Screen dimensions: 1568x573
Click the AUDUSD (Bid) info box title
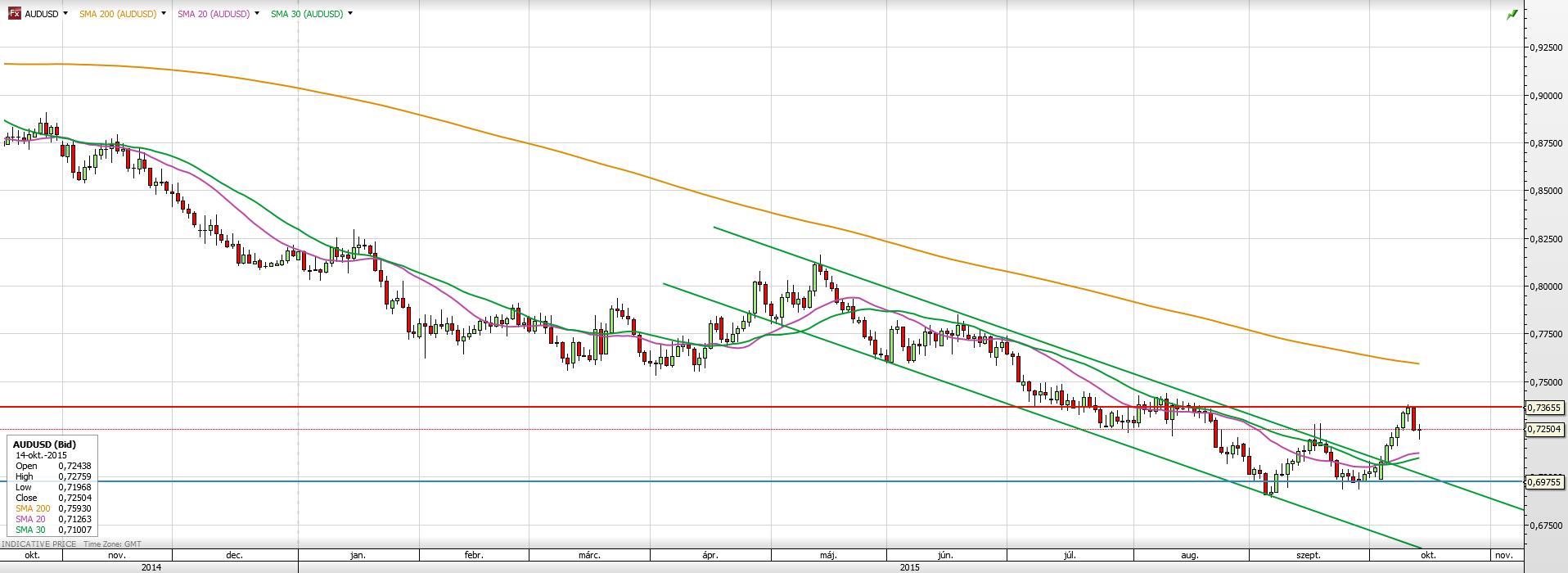44,444
